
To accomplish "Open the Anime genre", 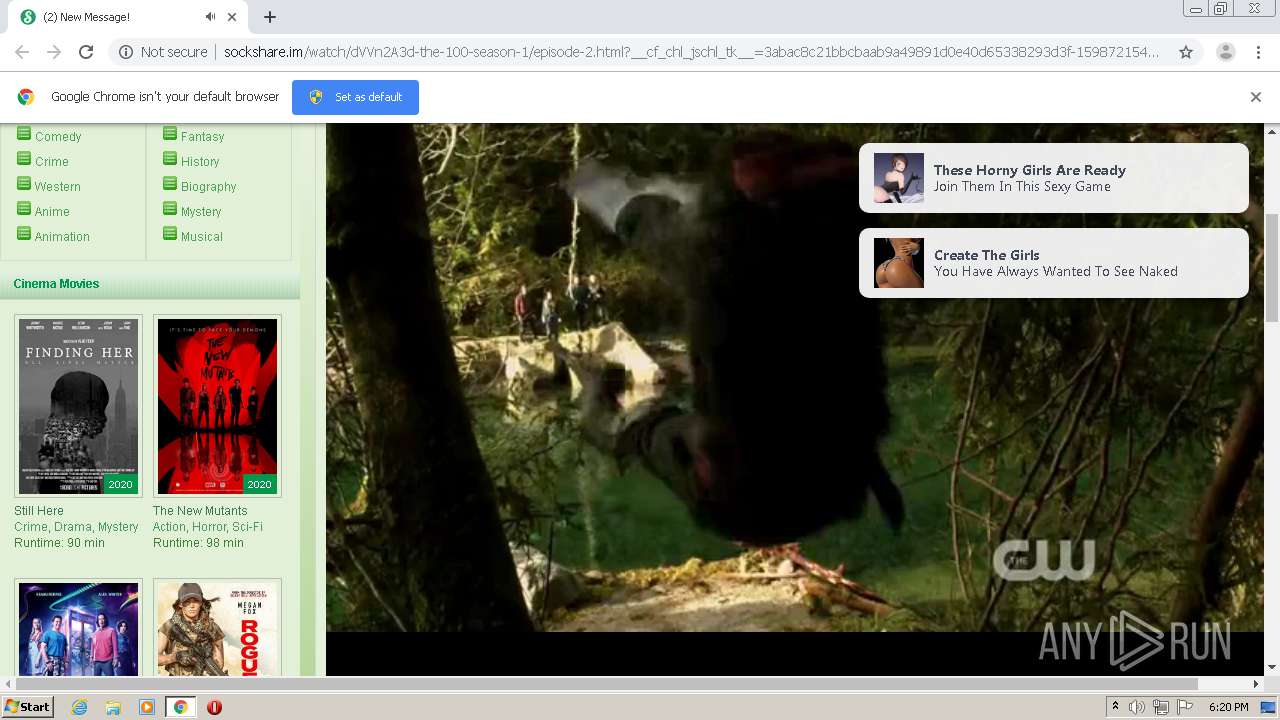I will point(52,211).
